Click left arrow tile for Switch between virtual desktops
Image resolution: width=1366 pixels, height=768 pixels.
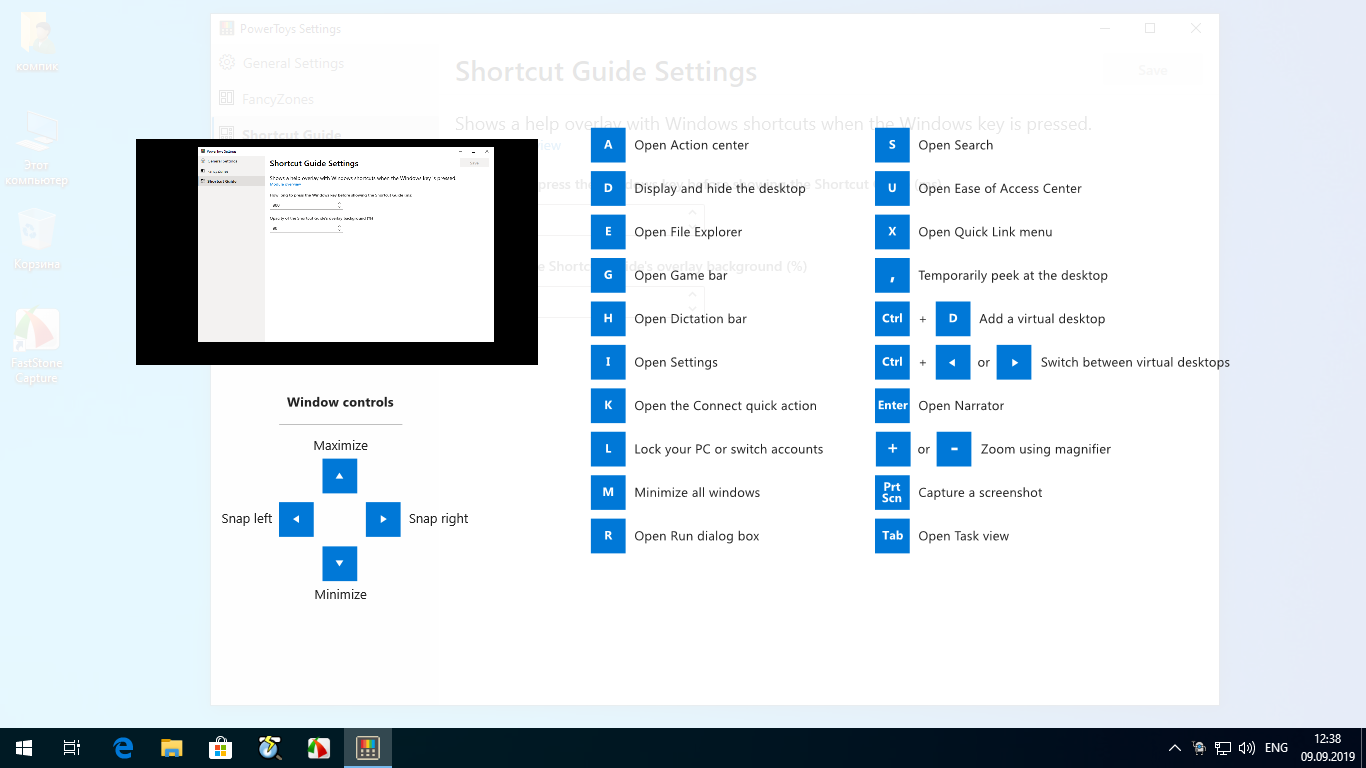(953, 362)
